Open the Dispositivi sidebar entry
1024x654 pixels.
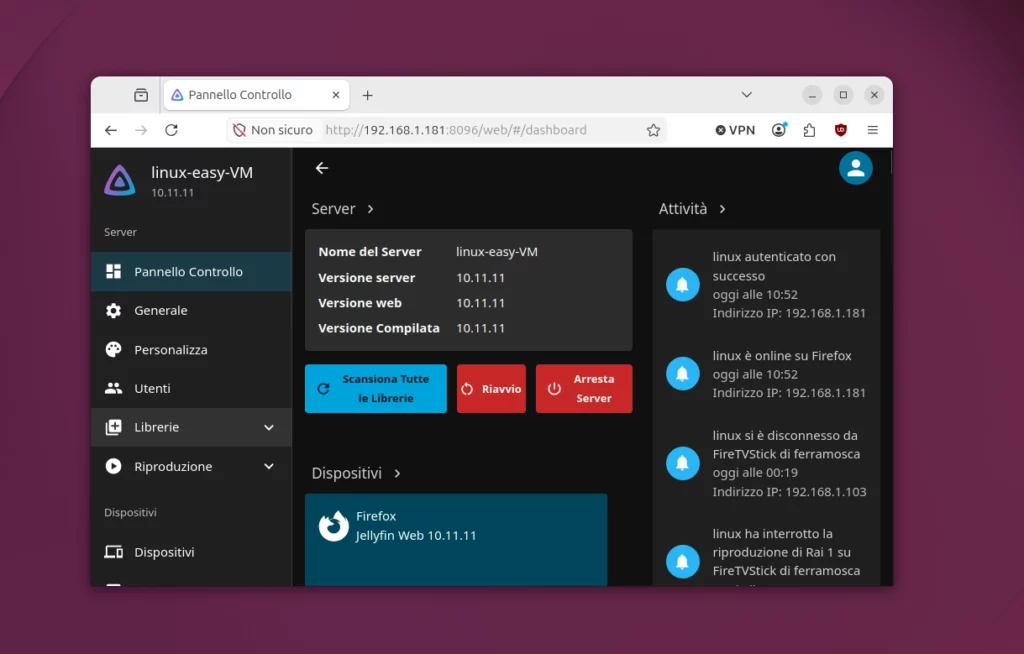(x=191, y=552)
